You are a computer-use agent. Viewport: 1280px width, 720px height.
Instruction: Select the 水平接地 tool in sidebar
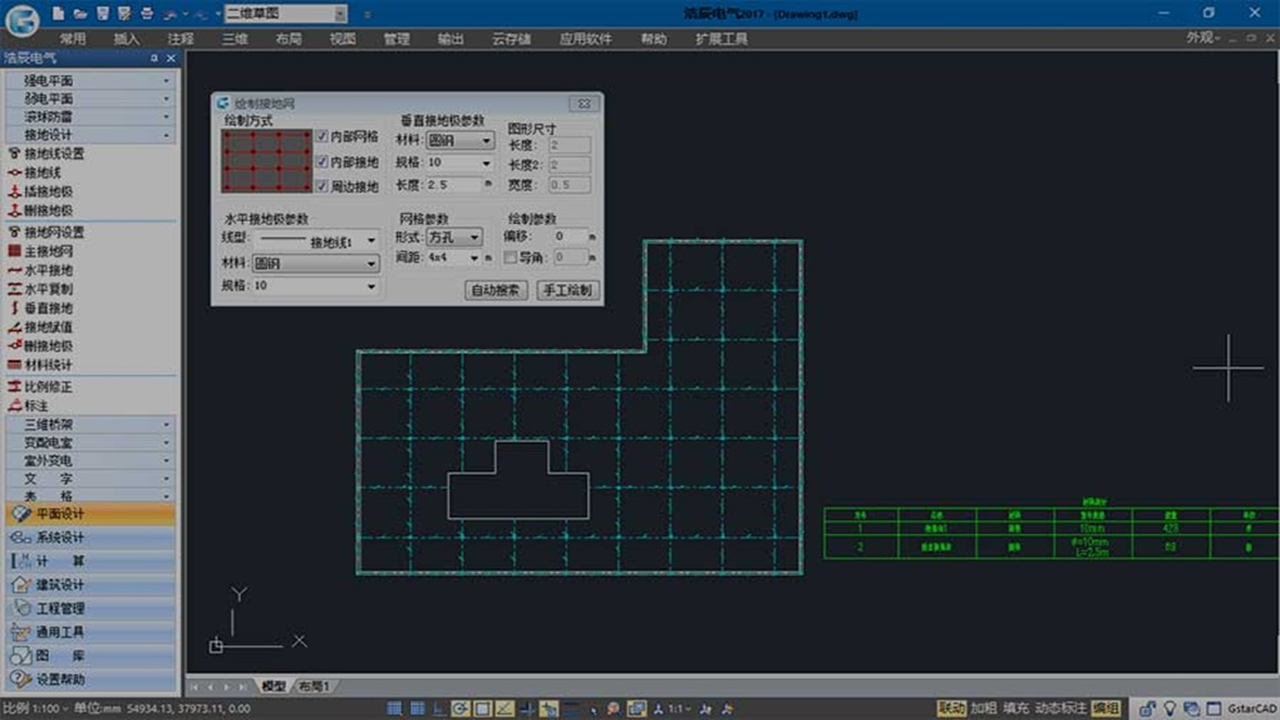point(48,270)
